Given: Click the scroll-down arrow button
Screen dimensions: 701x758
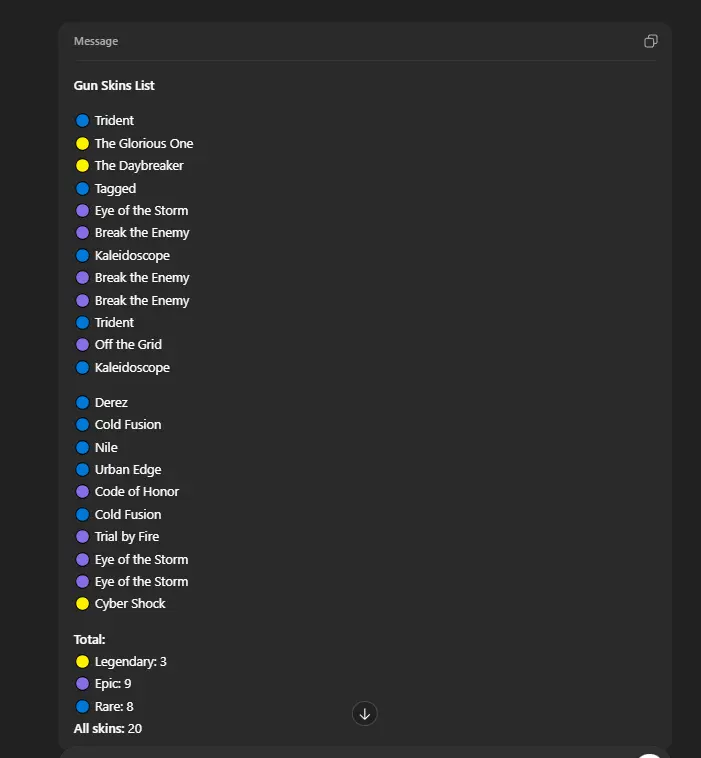Looking at the screenshot, I should point(365,713).
